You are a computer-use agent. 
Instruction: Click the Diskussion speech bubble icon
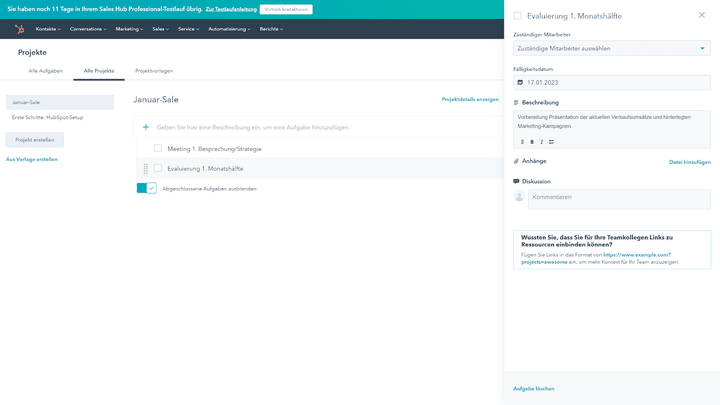point(516,181)
